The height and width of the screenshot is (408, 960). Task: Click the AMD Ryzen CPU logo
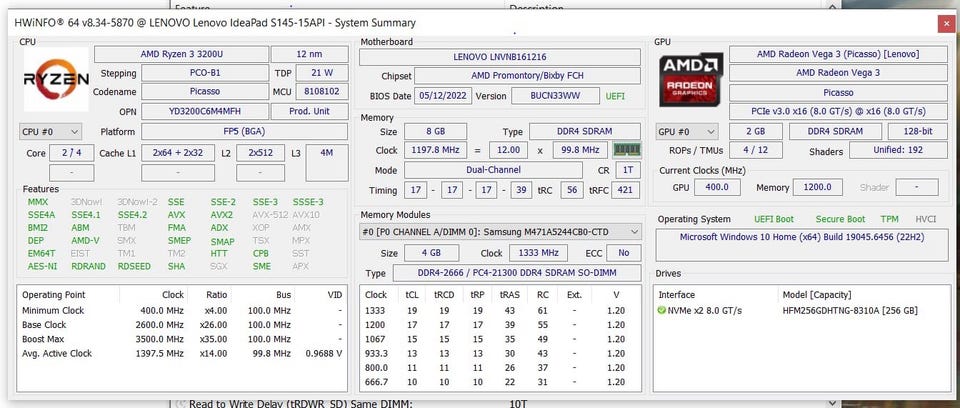pyautogui.click(x=57, y=78)
